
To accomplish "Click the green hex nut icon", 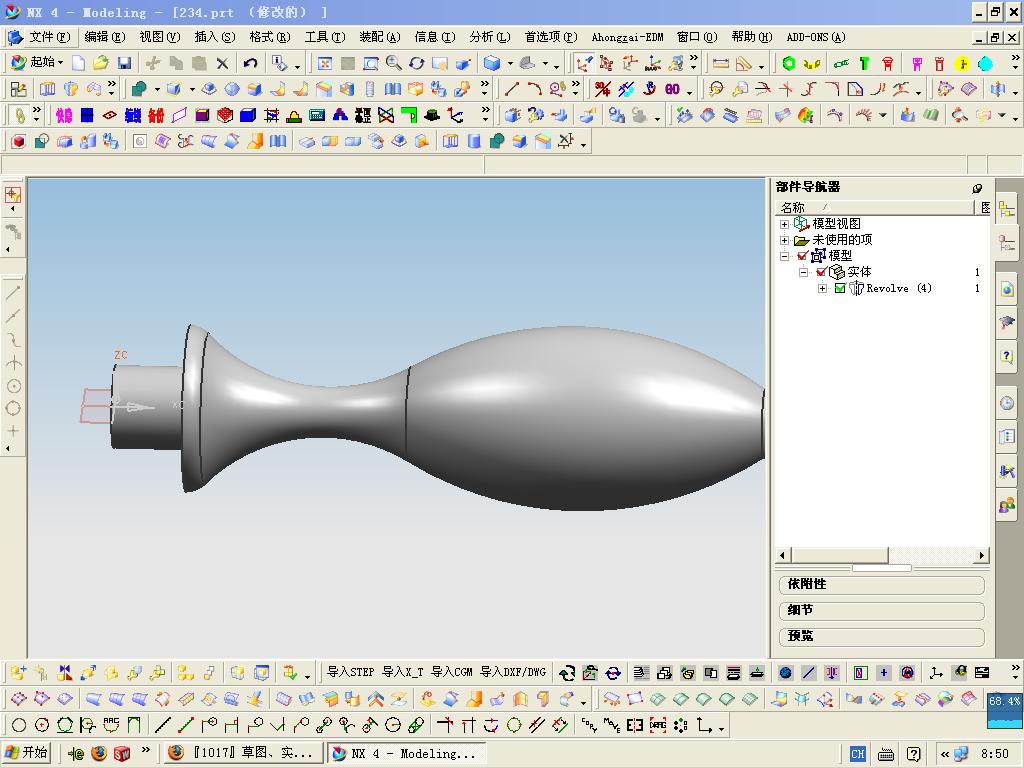I will (789, 63).
